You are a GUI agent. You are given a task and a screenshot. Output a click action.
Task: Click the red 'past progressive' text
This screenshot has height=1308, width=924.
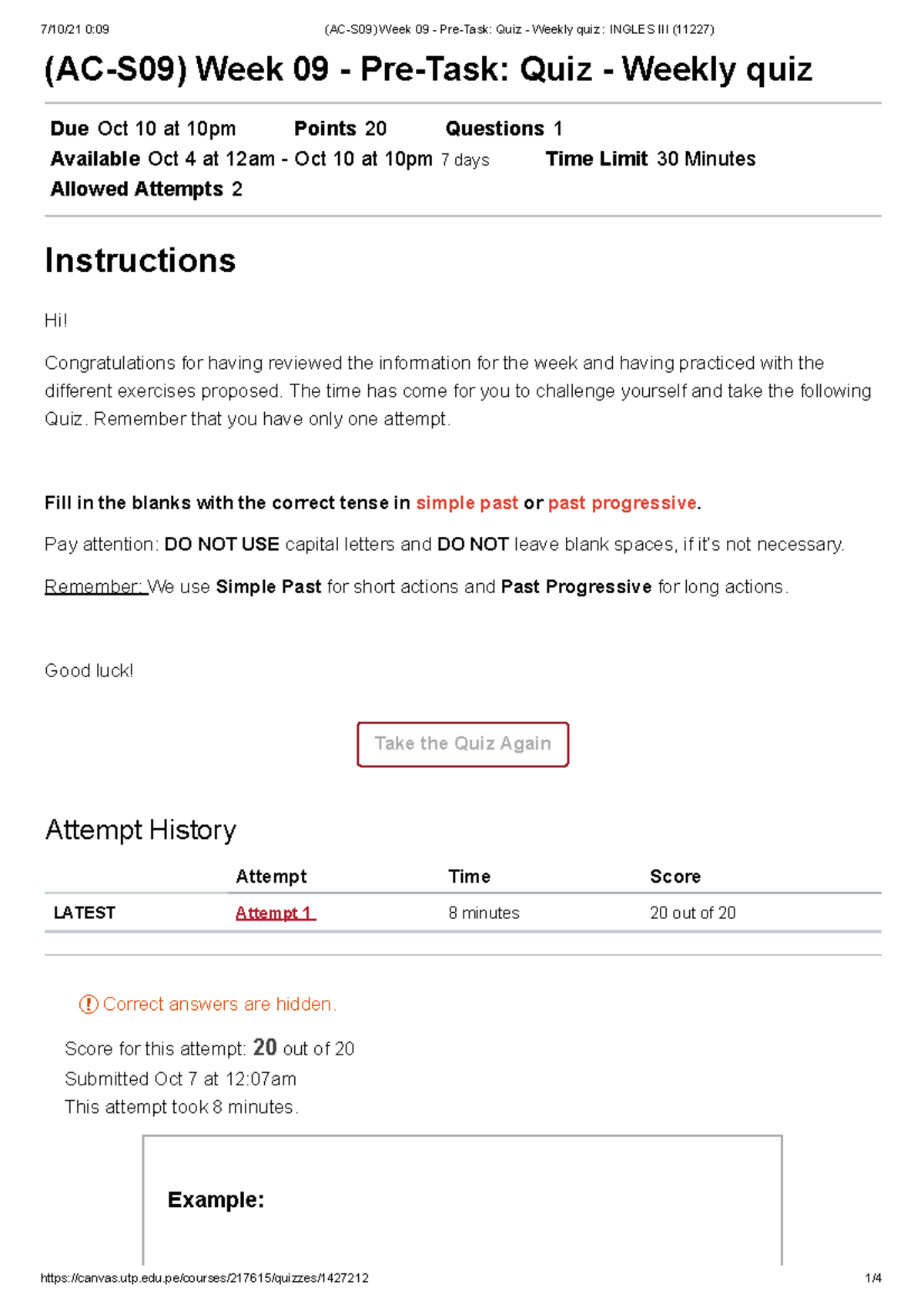[622, 503]
